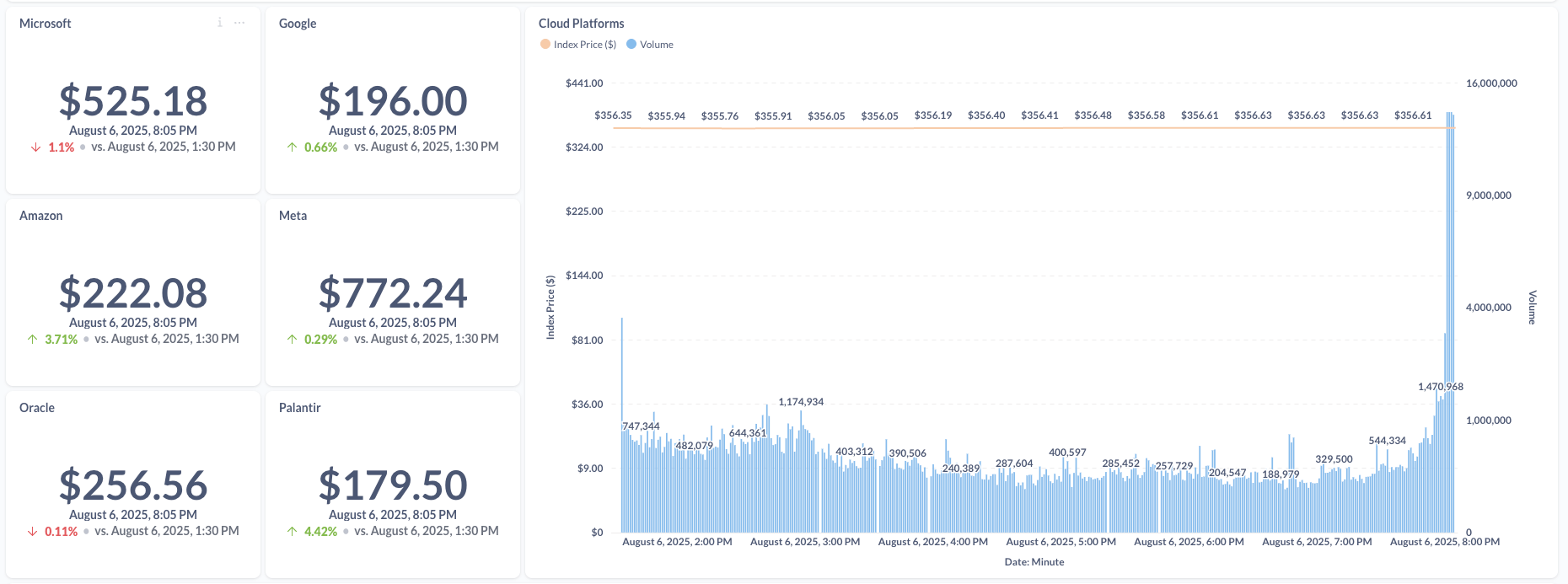Click the 3.71% change on the Amazon card
Screen dimensions: 1568x584
[x=62, y=340]
